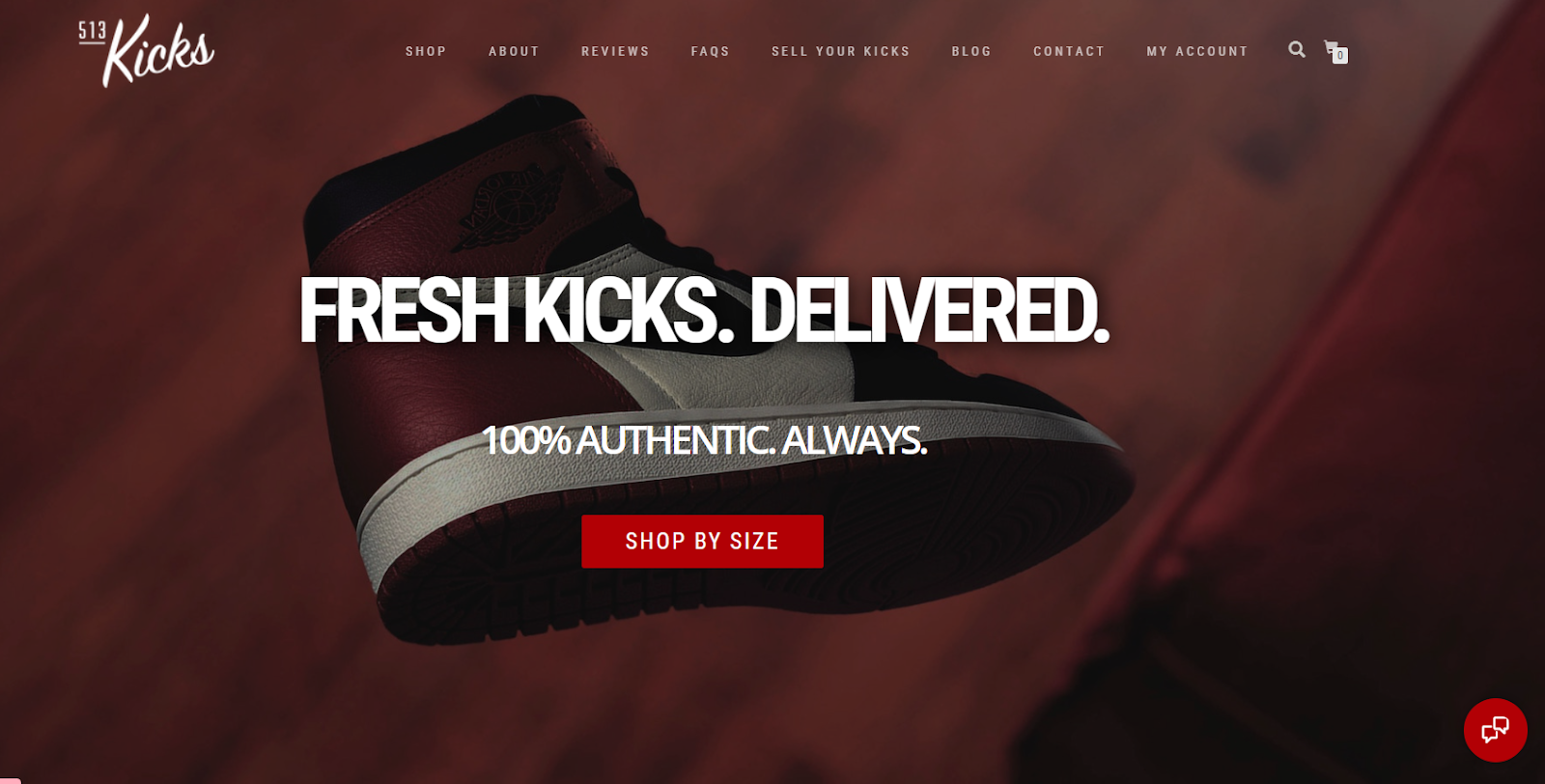Open the CONTACT page link
The width and height of the screenshot is (1545, 784).
(x=1069, y=51)
